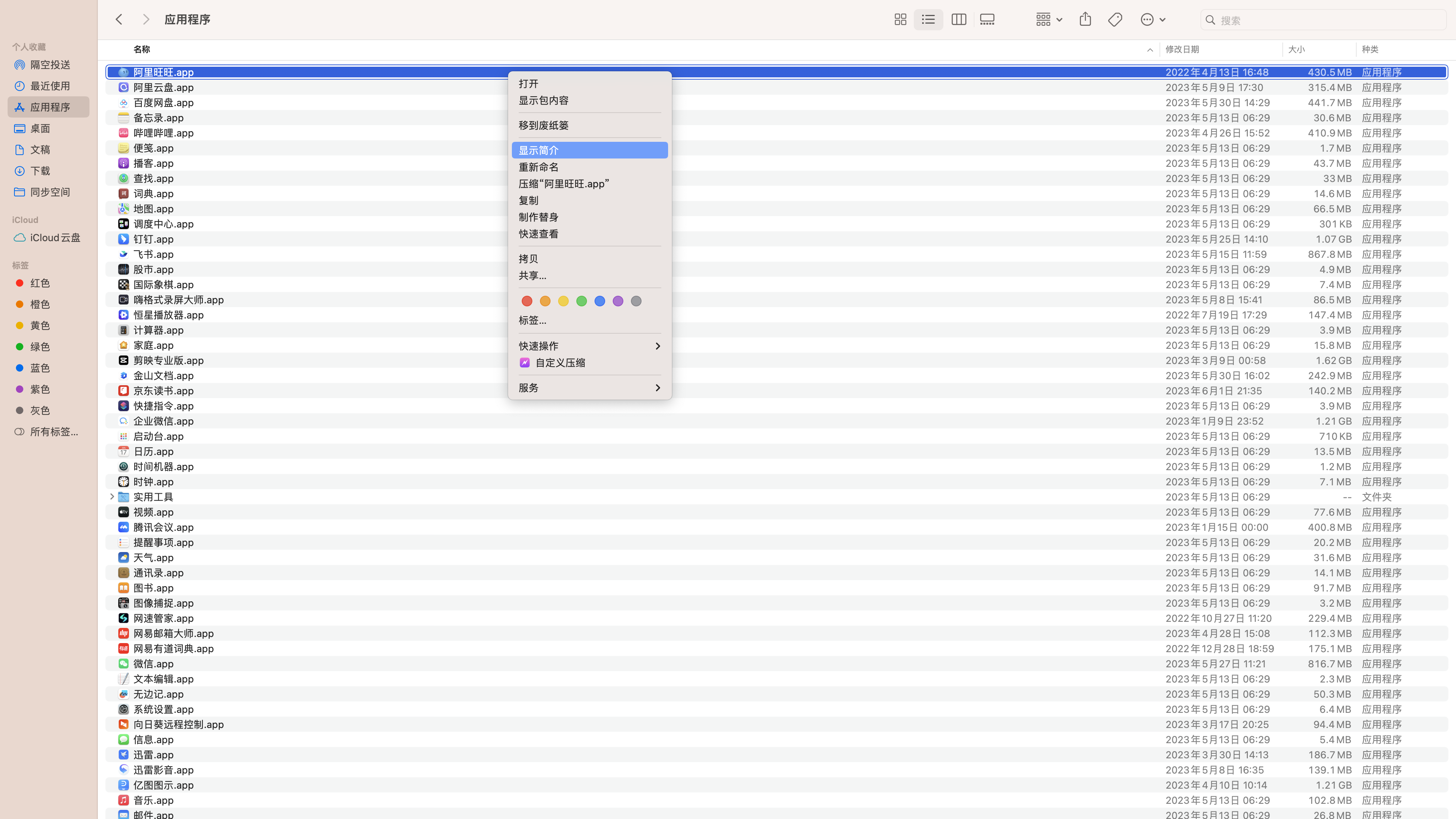
Task: Choose 标签… in context menu
Action: pyautogui.click(x=590, y=320)
